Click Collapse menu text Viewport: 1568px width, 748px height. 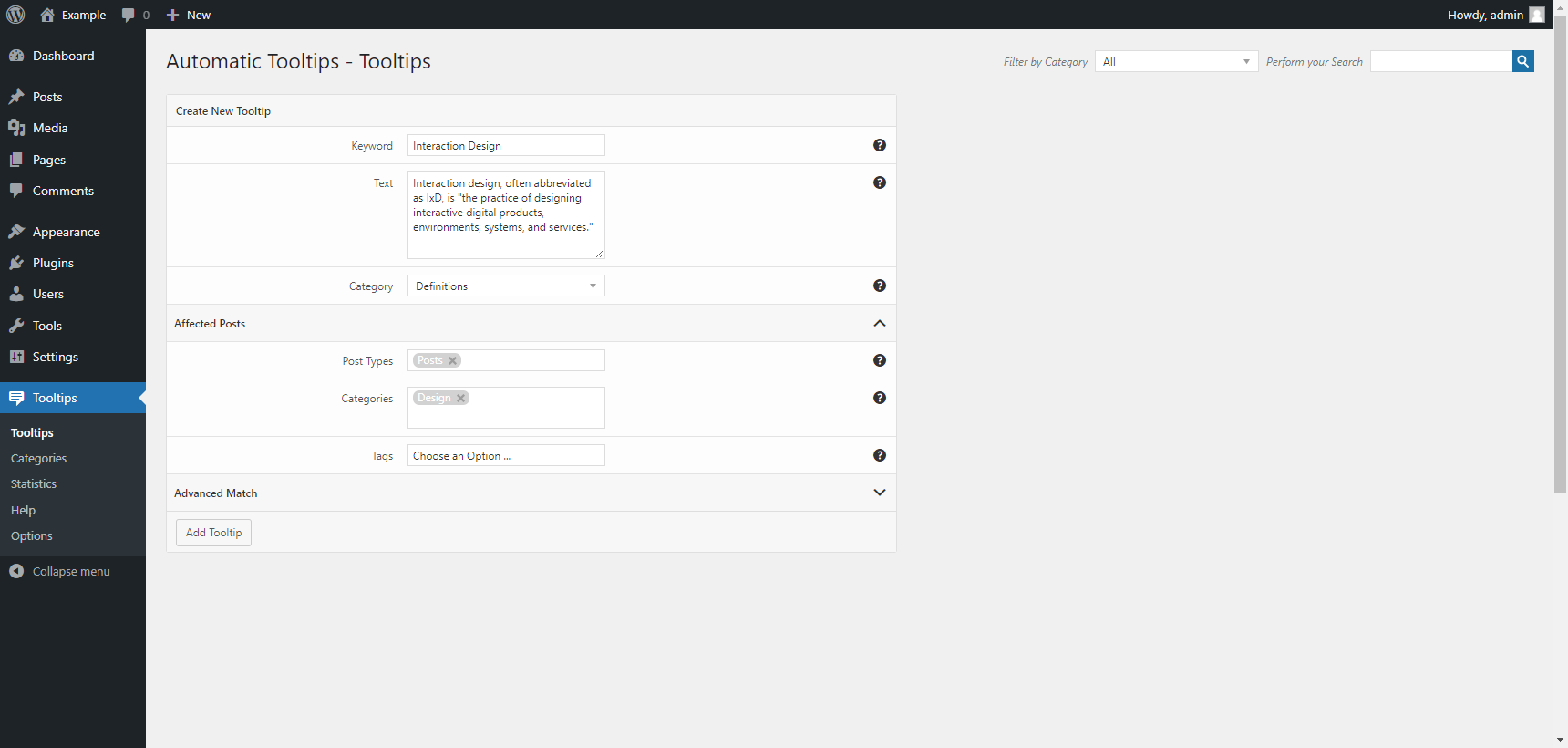point(71,571)
